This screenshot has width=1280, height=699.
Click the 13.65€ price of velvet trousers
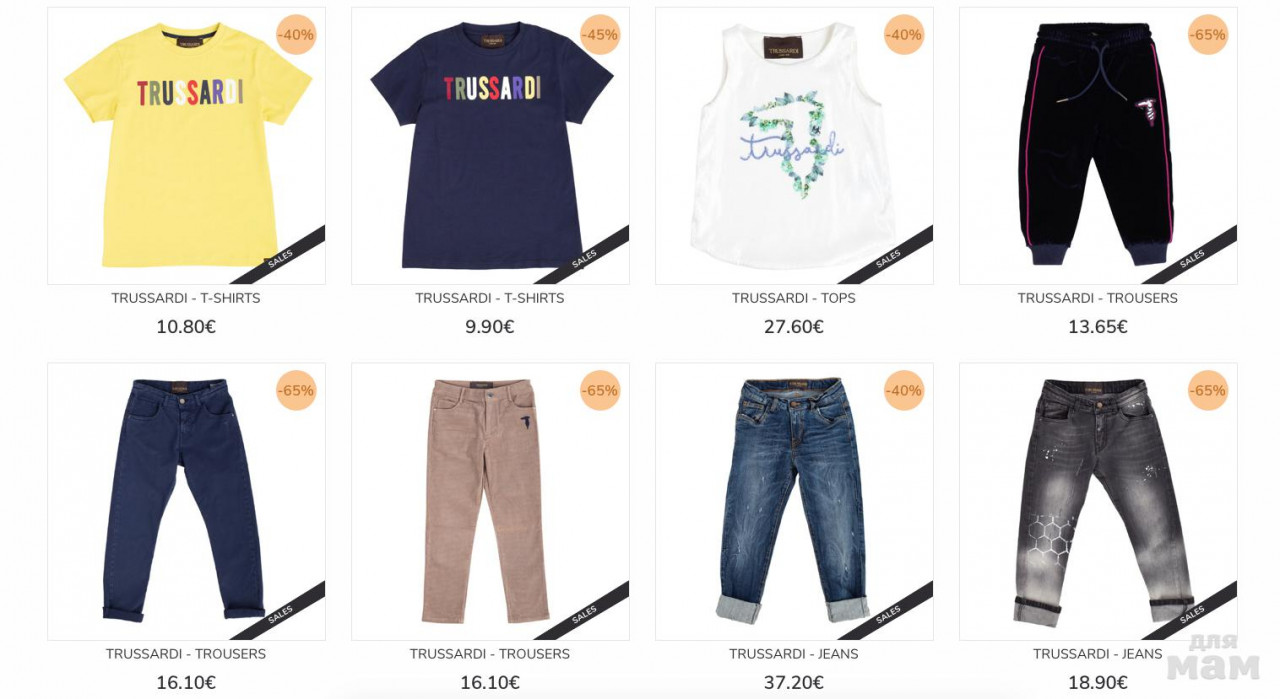(x=1098, y=327)
